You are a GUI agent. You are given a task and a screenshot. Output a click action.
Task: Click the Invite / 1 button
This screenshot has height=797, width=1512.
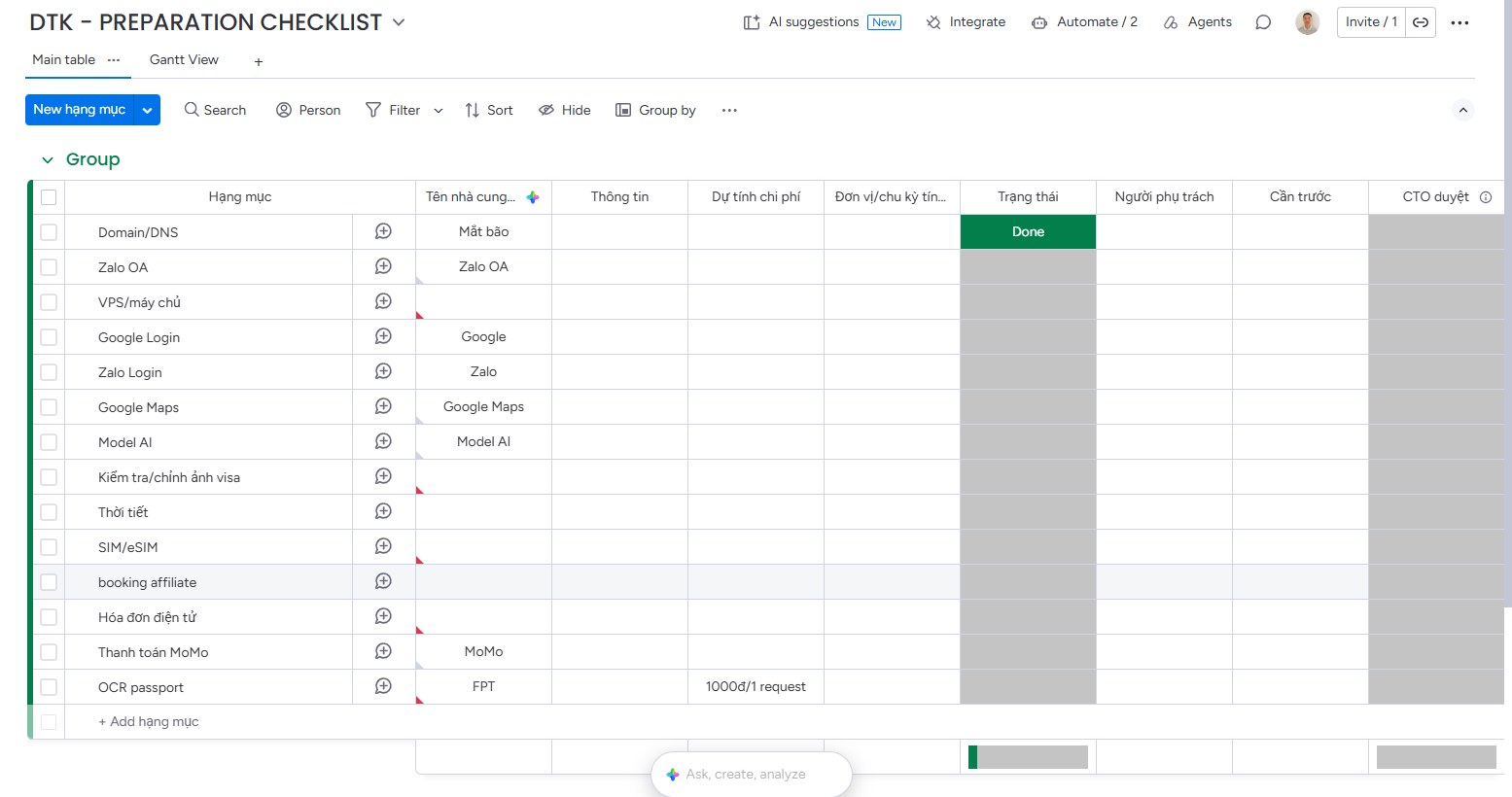[x=1371, y=22]
